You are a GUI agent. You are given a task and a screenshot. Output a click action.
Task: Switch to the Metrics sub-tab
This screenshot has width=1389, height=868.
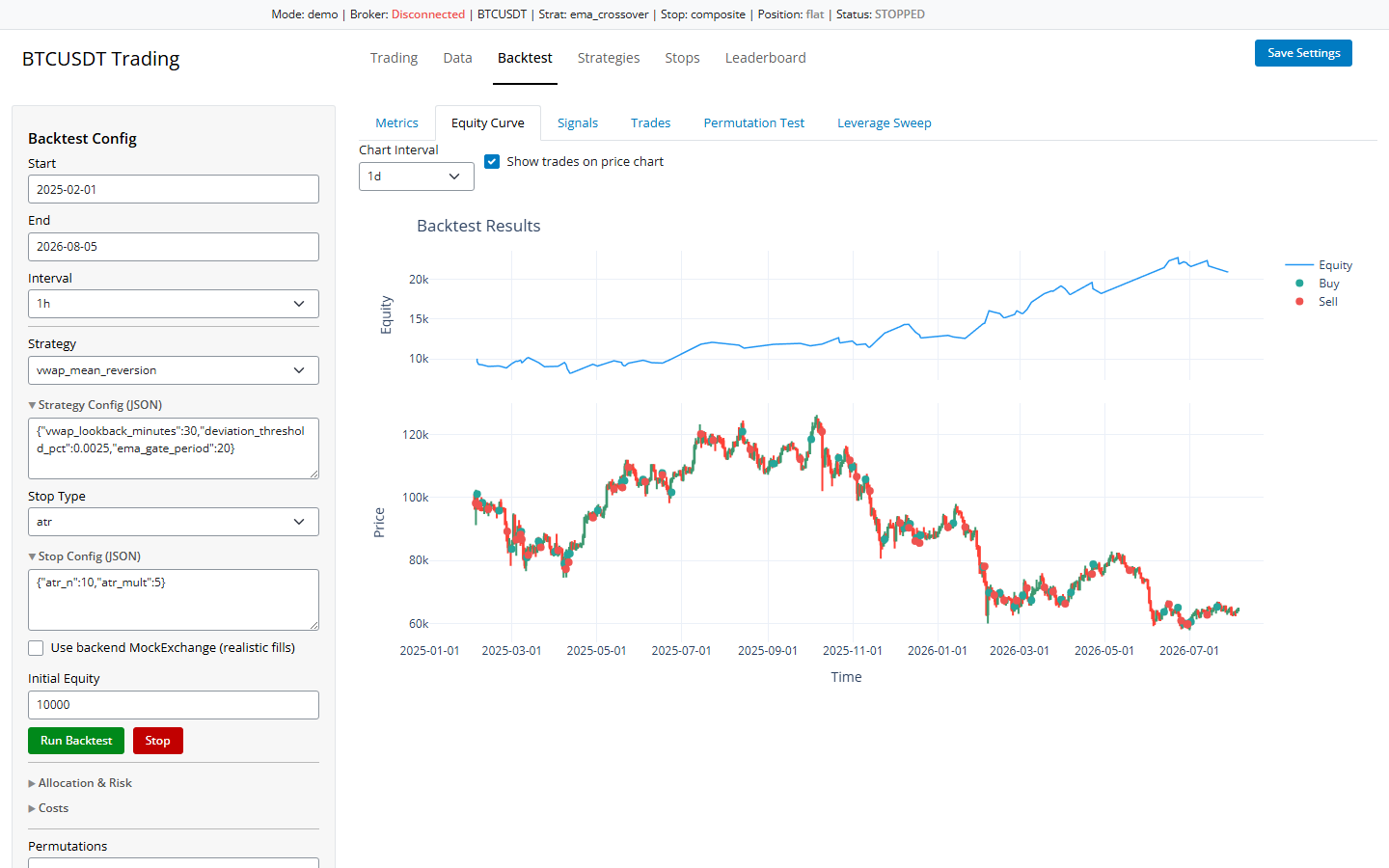click(x=397, y=123)
